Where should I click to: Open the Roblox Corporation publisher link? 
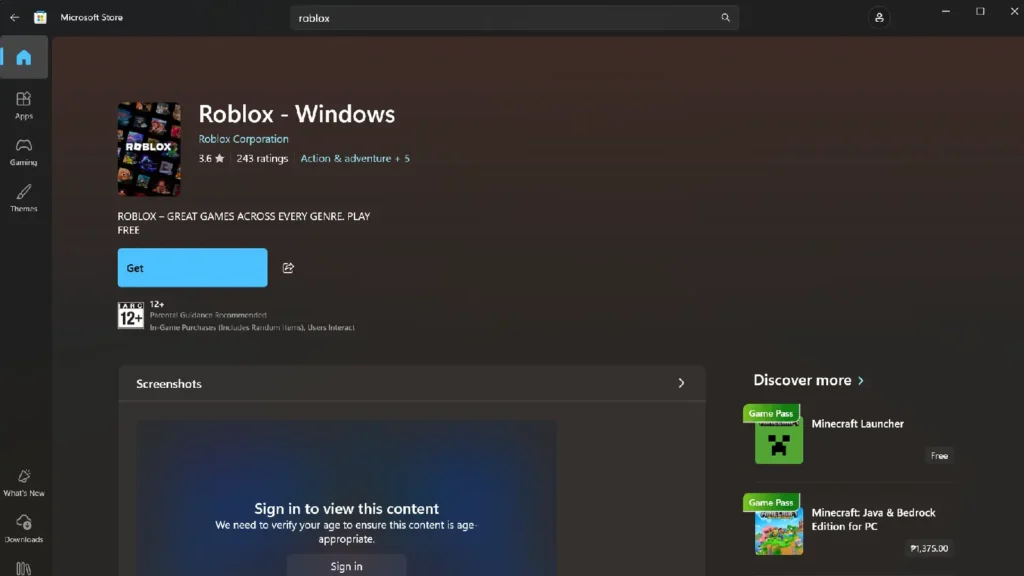click(244, 139)
